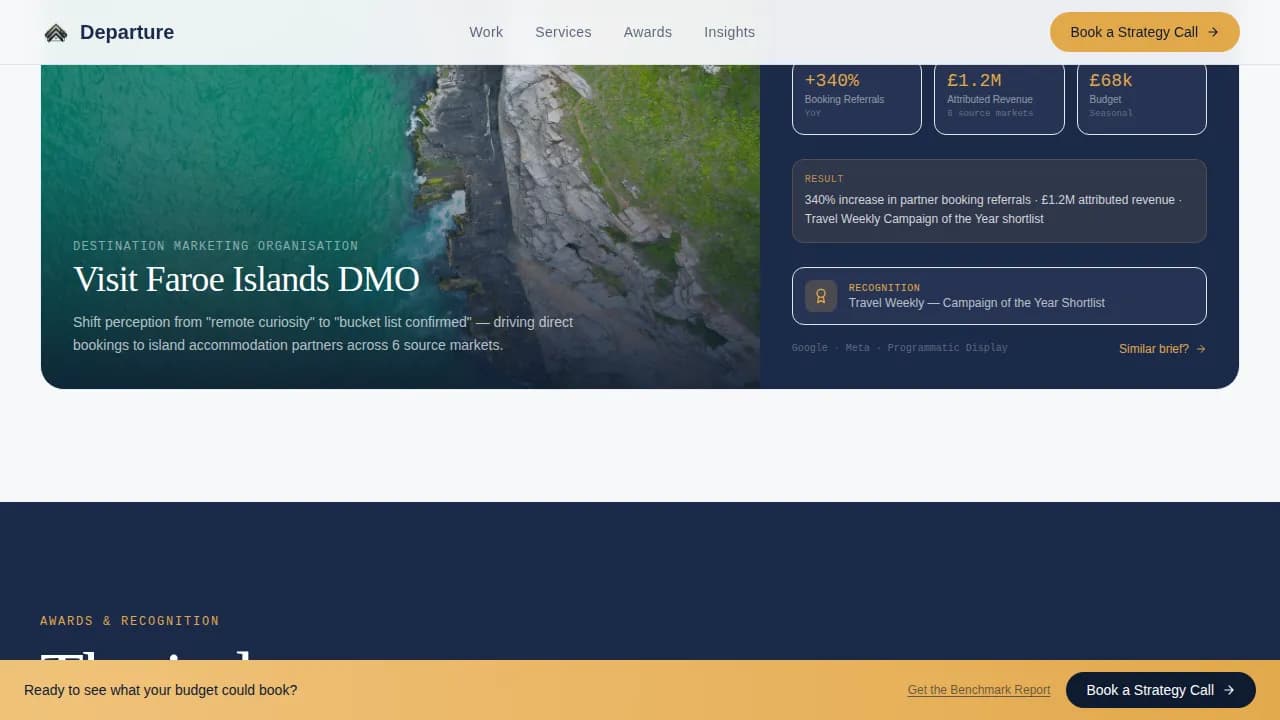Click header Book a Strategy Call button
The width and height of the screenshot is (1280, 720).
[1145, 32]
